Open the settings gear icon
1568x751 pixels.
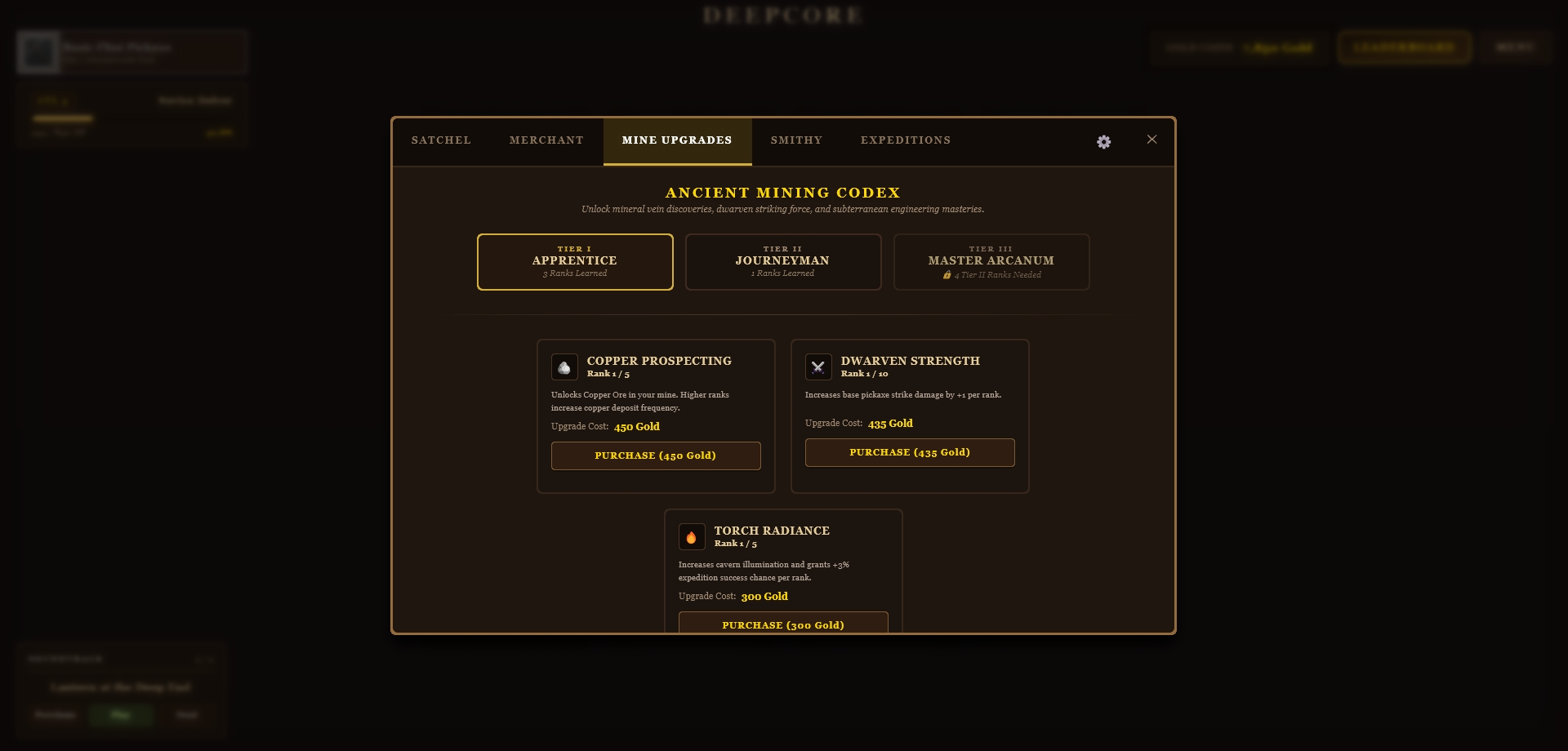1103,142
